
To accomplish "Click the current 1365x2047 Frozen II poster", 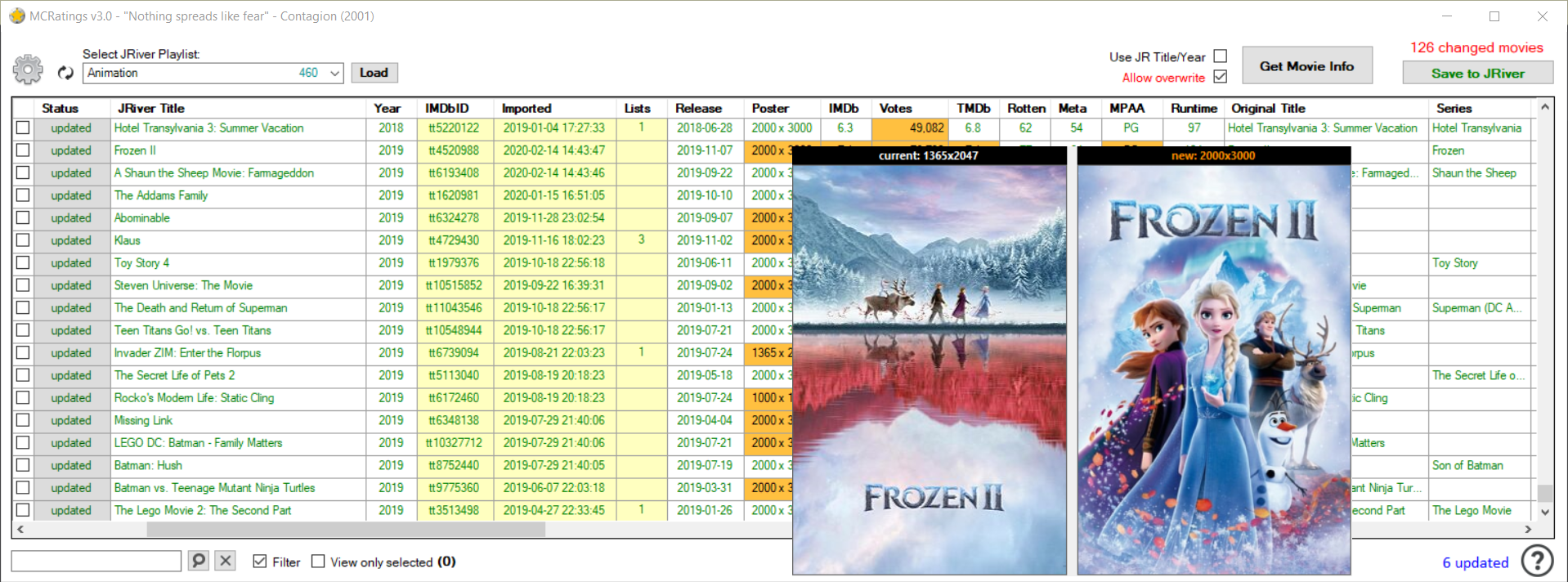I will click(x=930, y=369).
